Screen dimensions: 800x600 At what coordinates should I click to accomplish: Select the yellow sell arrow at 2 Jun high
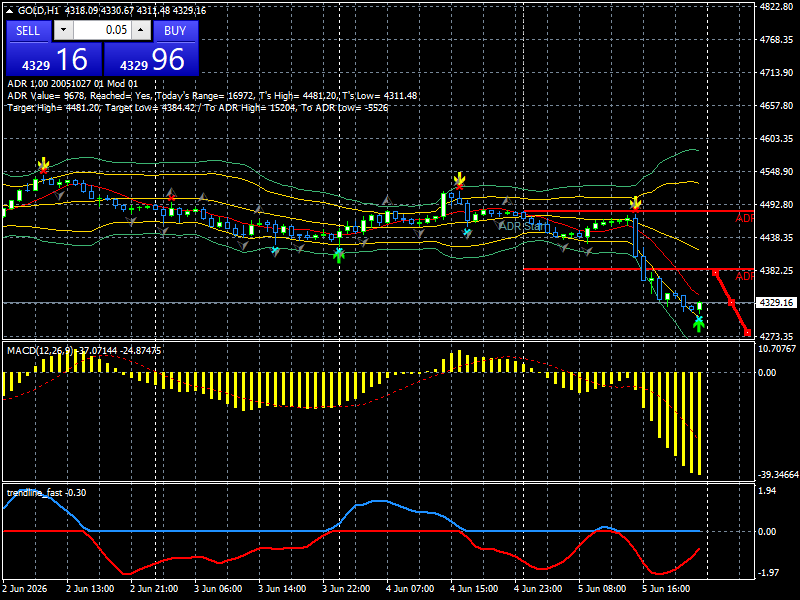[x=44, y=163]
